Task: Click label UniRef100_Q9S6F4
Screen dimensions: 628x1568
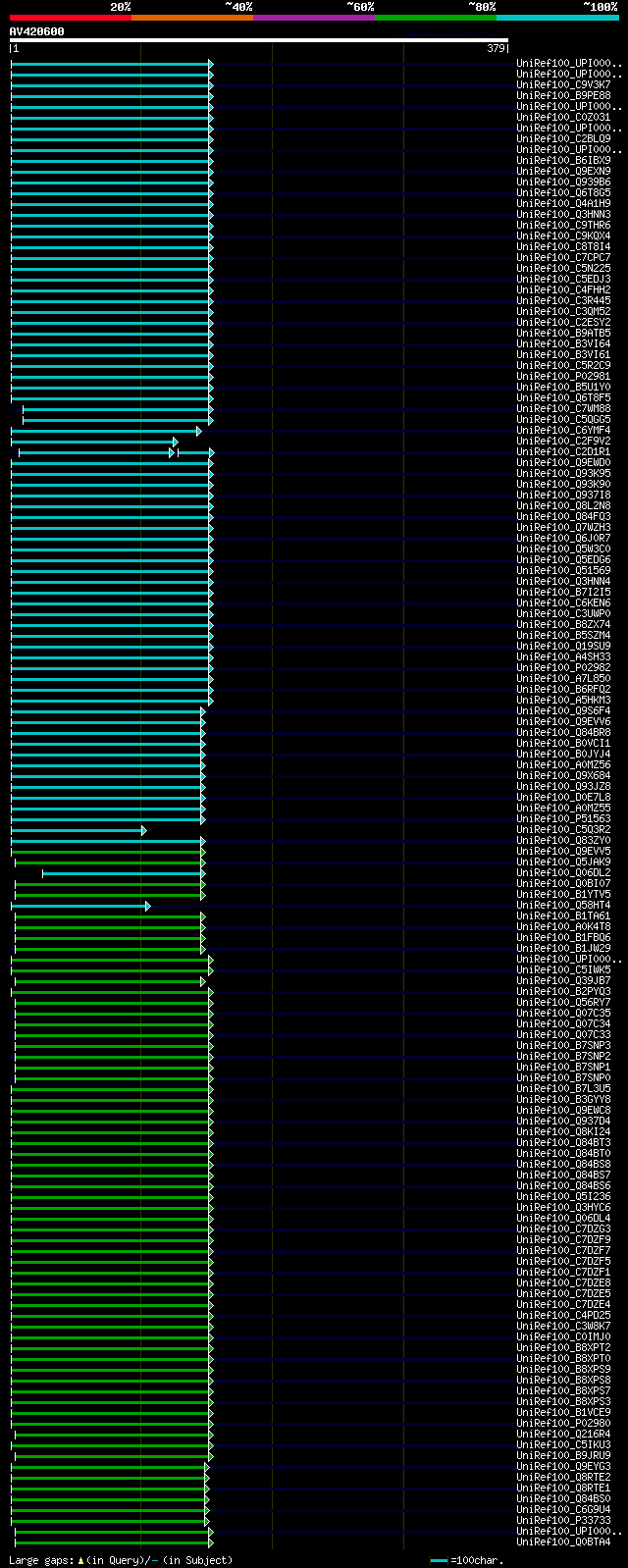Action: (x=563, y=711)
